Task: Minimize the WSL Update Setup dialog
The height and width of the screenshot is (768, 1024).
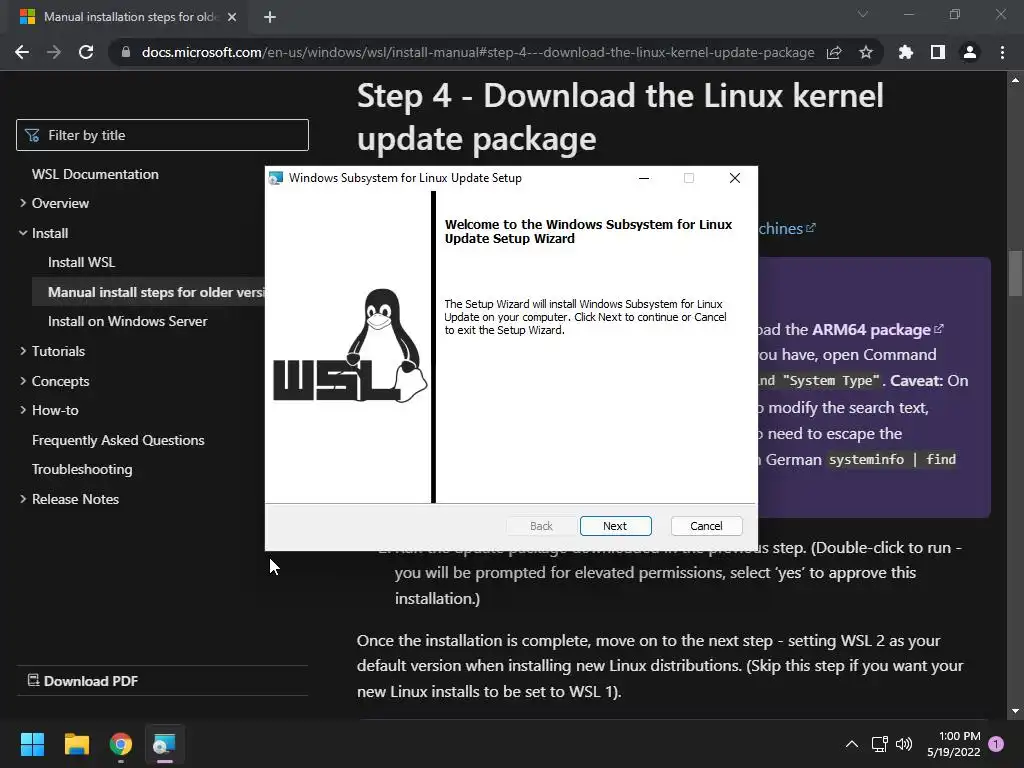Action: click(644, 178)
